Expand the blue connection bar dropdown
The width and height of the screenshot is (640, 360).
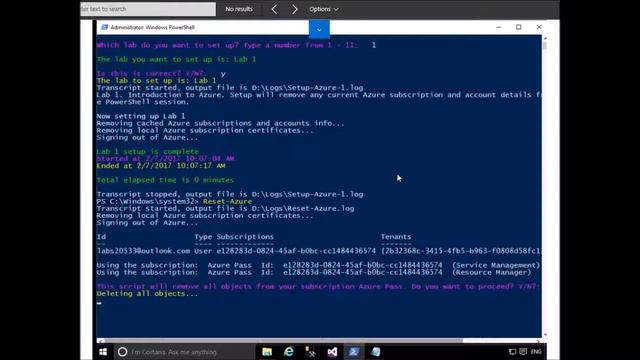319,29
